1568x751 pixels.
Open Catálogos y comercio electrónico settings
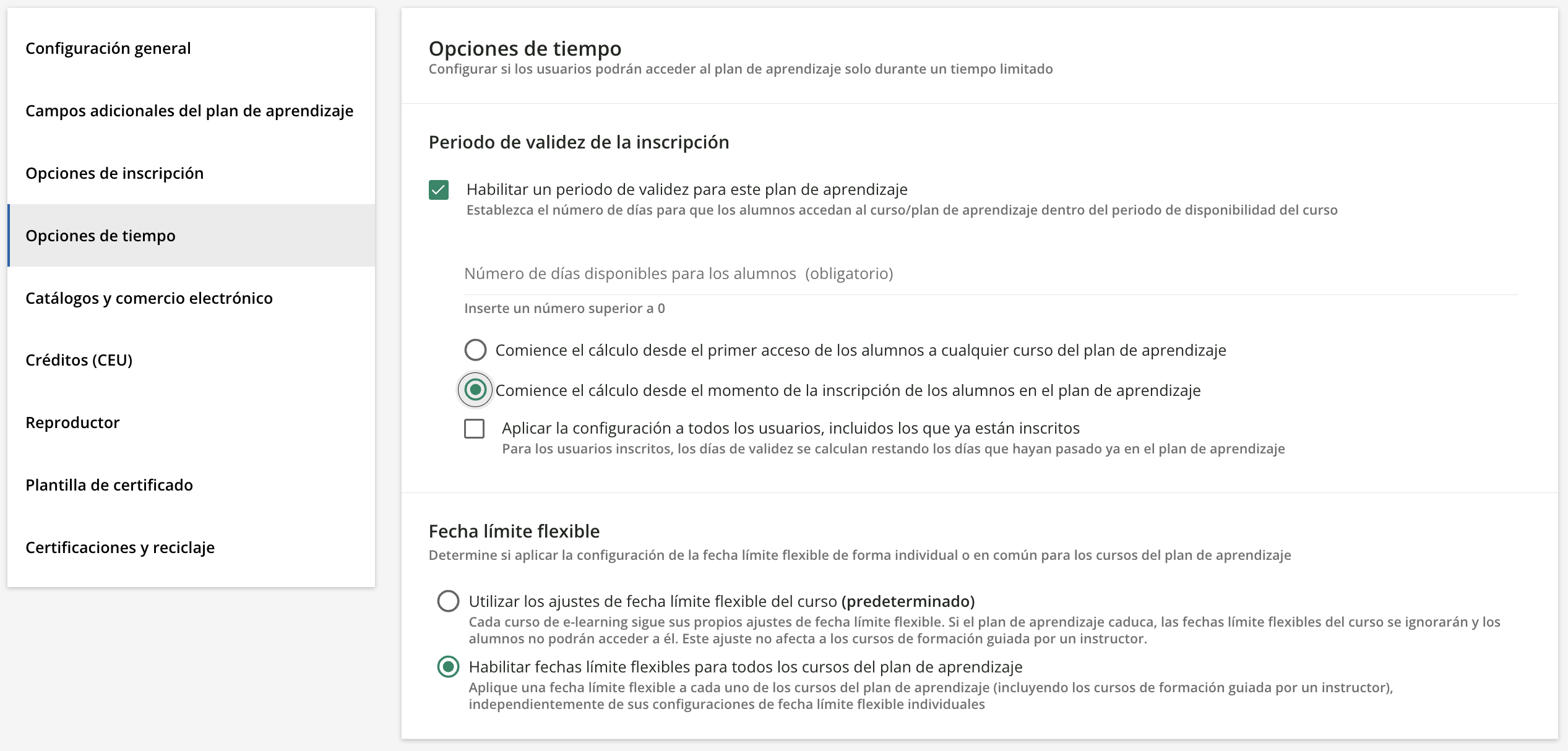tap(149, 298)
